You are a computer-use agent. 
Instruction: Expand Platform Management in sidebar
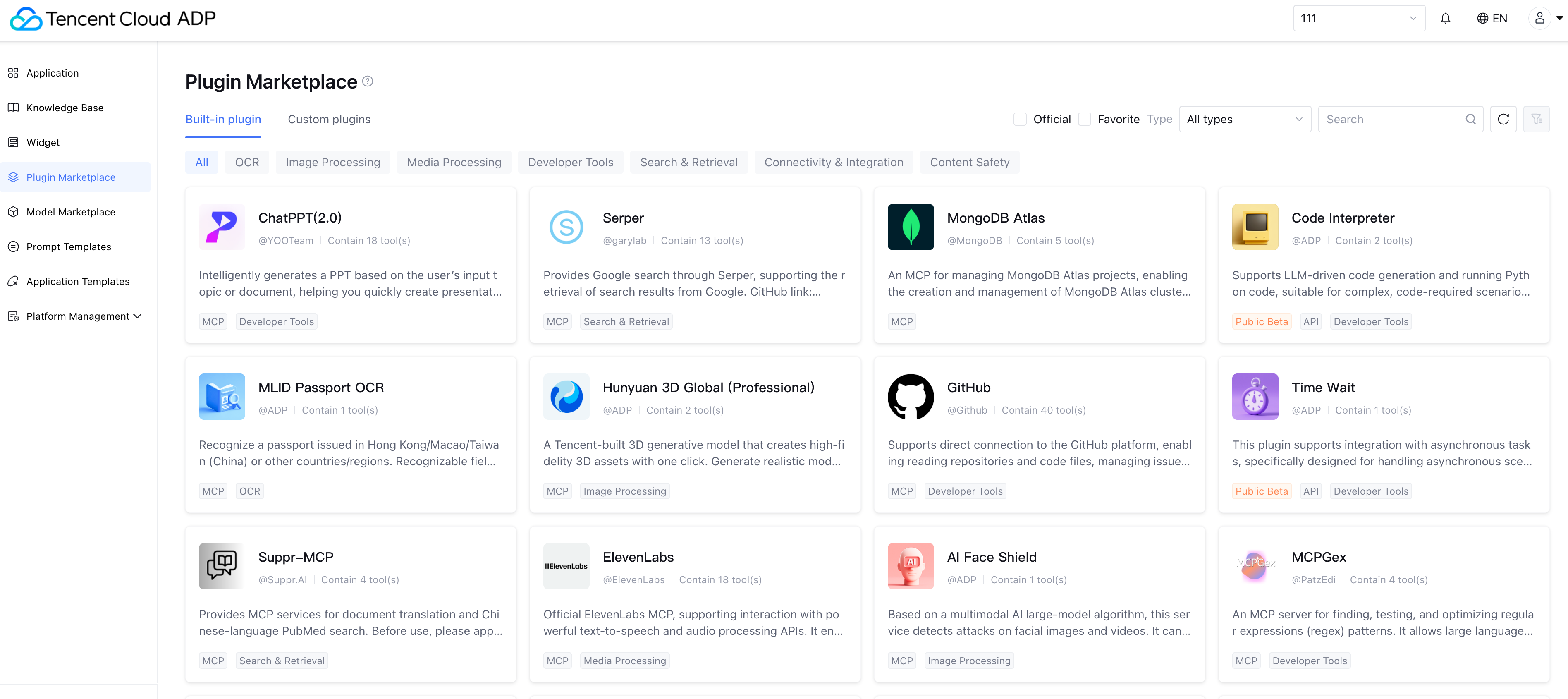(x=78, y=316)
